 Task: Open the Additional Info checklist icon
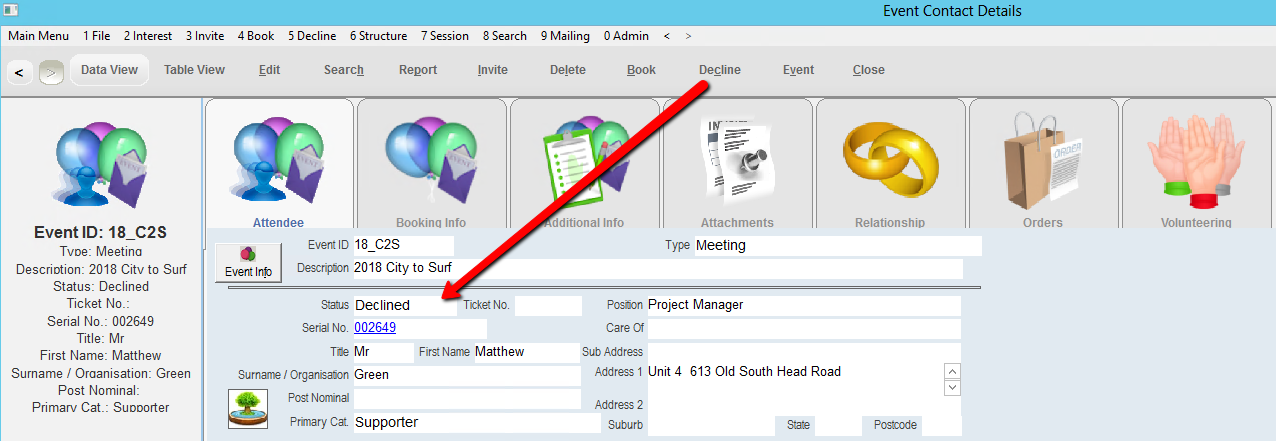point(585,160)
